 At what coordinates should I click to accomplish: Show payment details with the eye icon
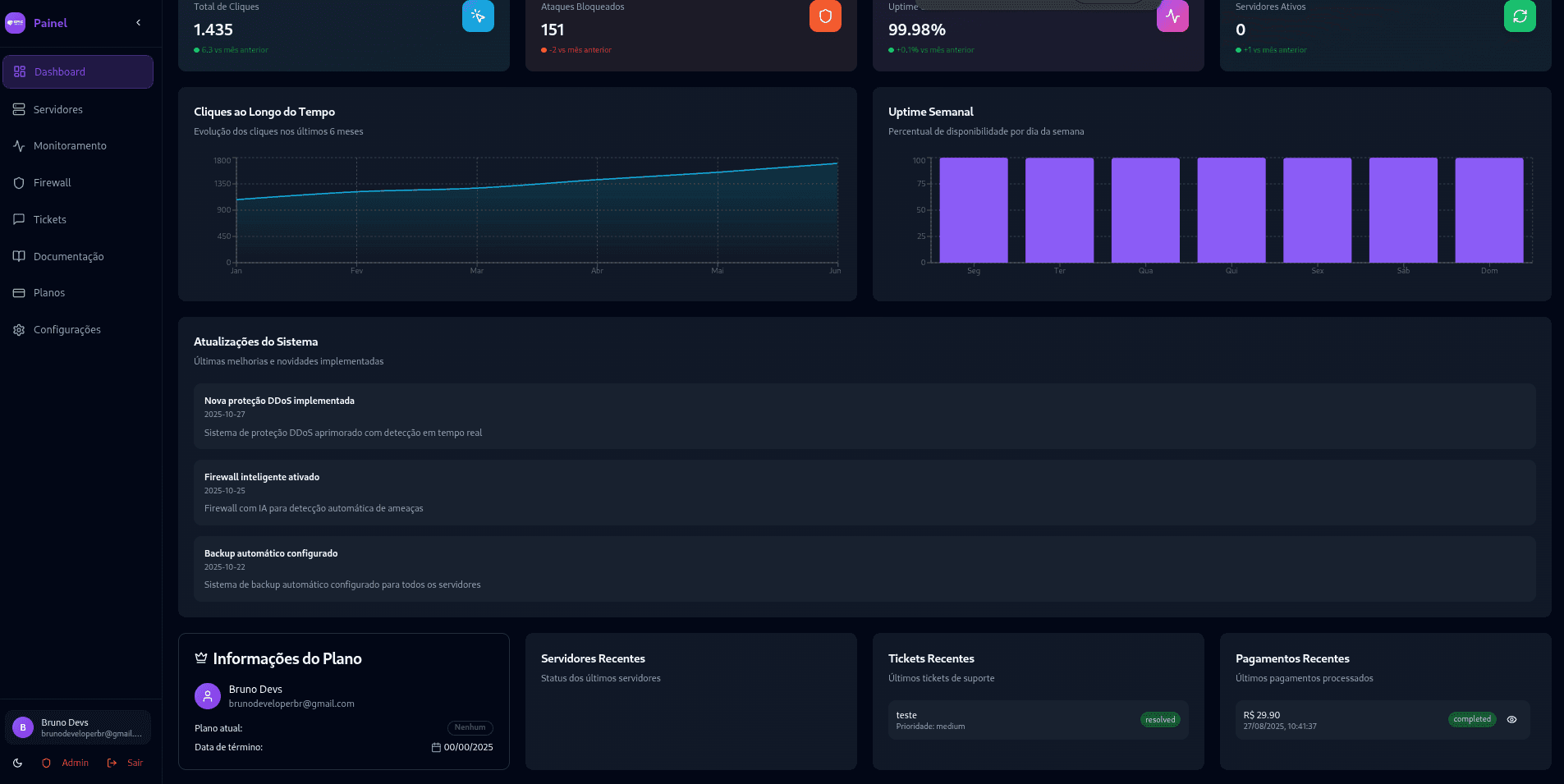(x=1513, y=719)
